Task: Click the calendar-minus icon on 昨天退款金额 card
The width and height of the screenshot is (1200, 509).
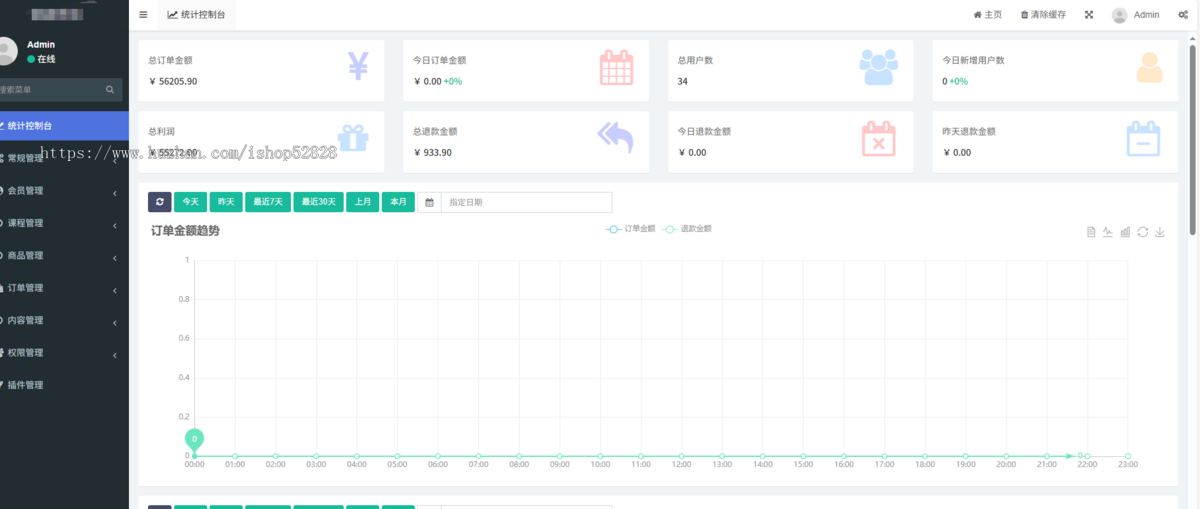Action: pyautogui.click(x=1143, y=139)
